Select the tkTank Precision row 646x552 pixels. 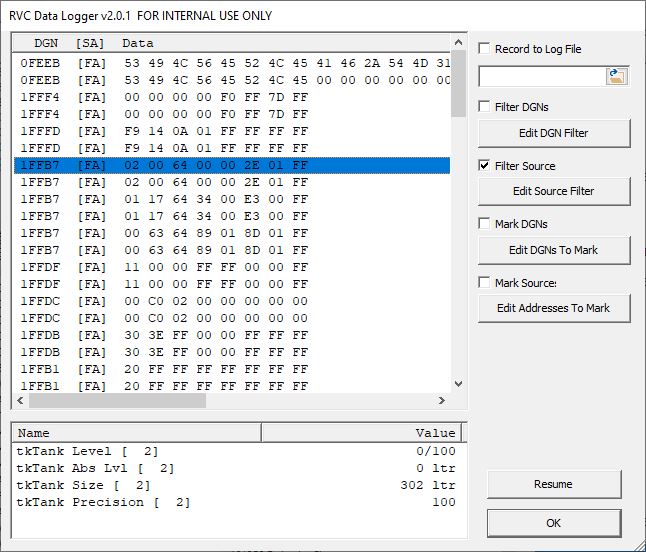[236, 502]
